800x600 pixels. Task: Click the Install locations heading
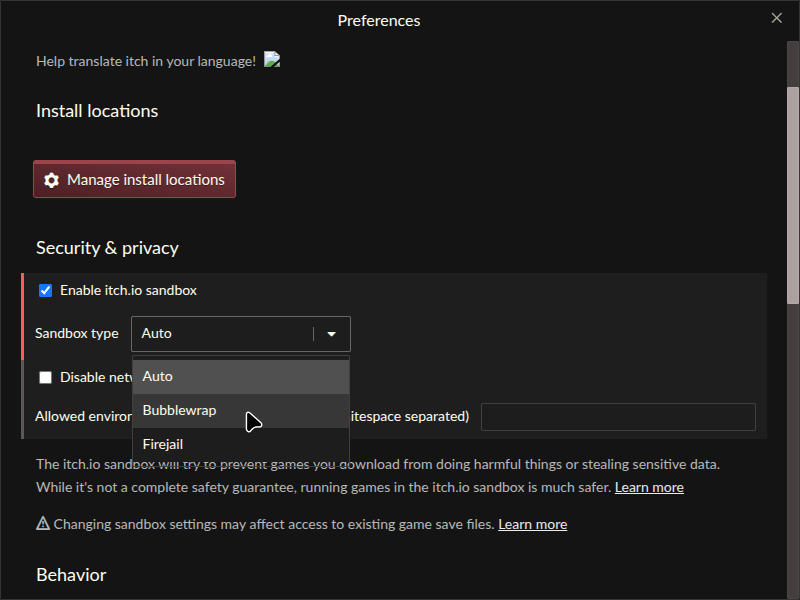coord(97,111)
